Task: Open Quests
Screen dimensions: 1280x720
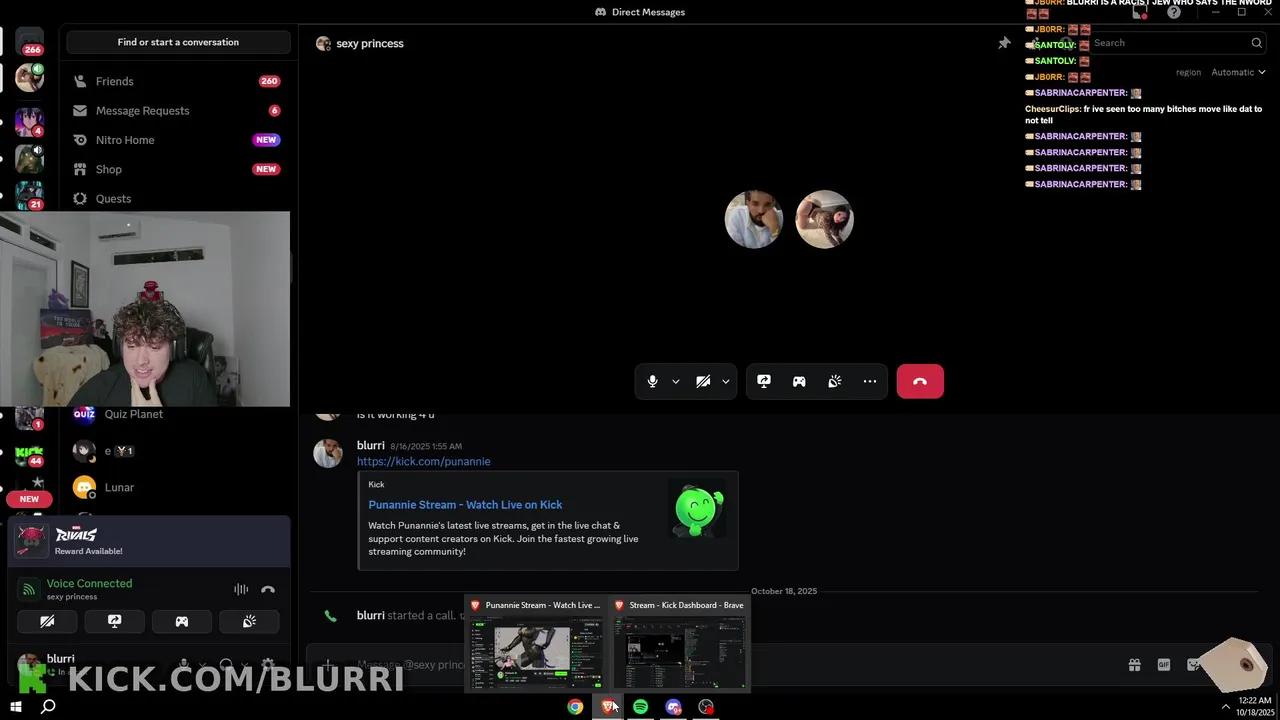Action: point(177,198)
